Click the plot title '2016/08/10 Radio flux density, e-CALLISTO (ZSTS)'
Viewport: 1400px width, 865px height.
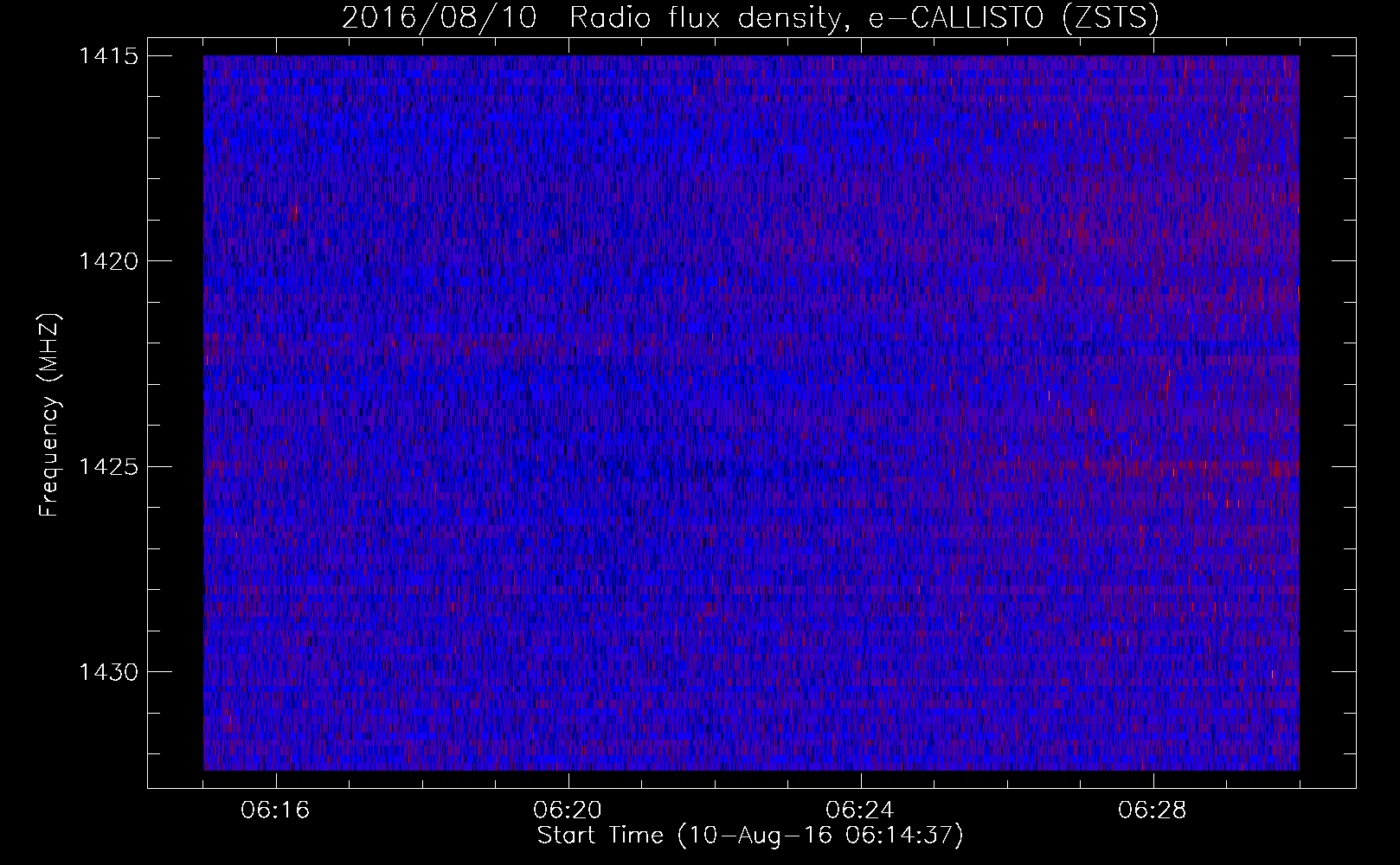pyautogui.click(x=750, y=17)
